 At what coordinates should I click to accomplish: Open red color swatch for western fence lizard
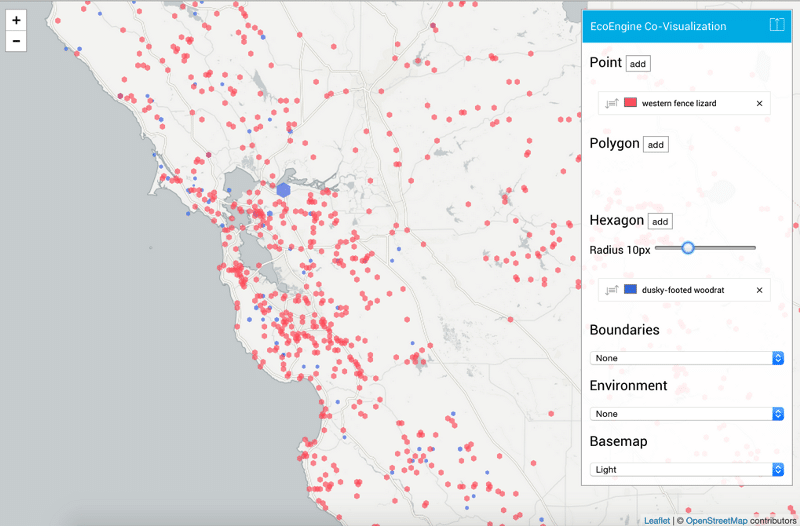click(630, 103)
